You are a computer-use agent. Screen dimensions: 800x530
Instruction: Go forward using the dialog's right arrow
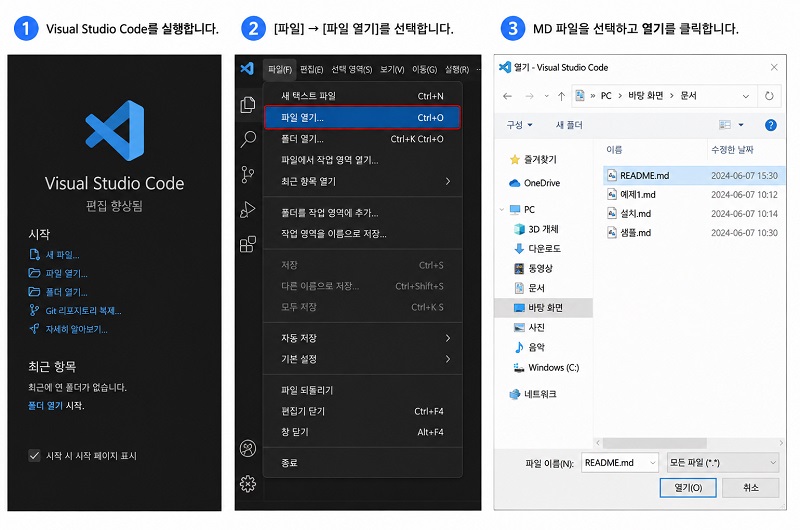click(x=530, y=96)
